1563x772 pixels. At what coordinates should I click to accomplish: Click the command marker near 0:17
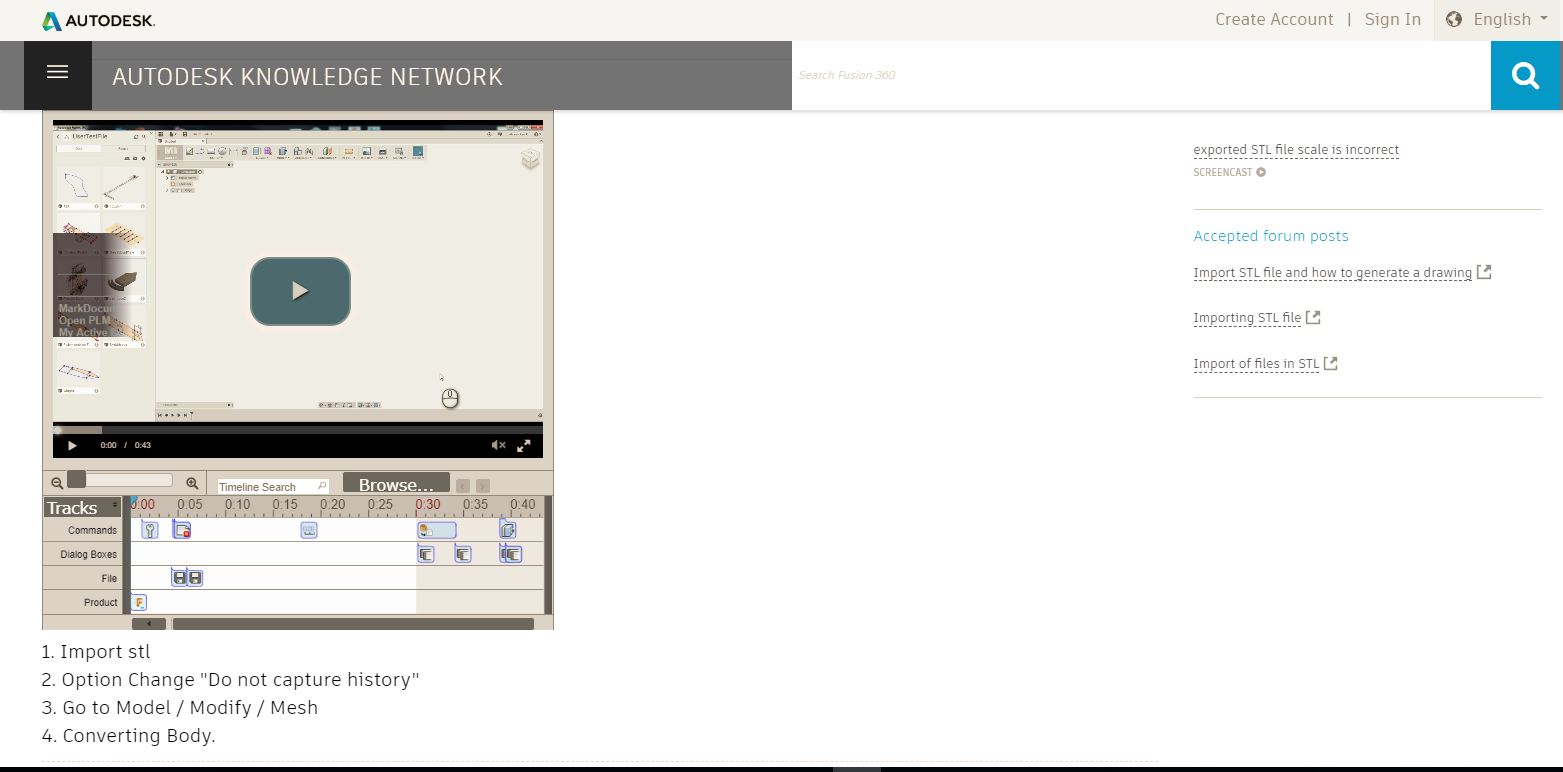pyautogui.click(x=309, y=530)
